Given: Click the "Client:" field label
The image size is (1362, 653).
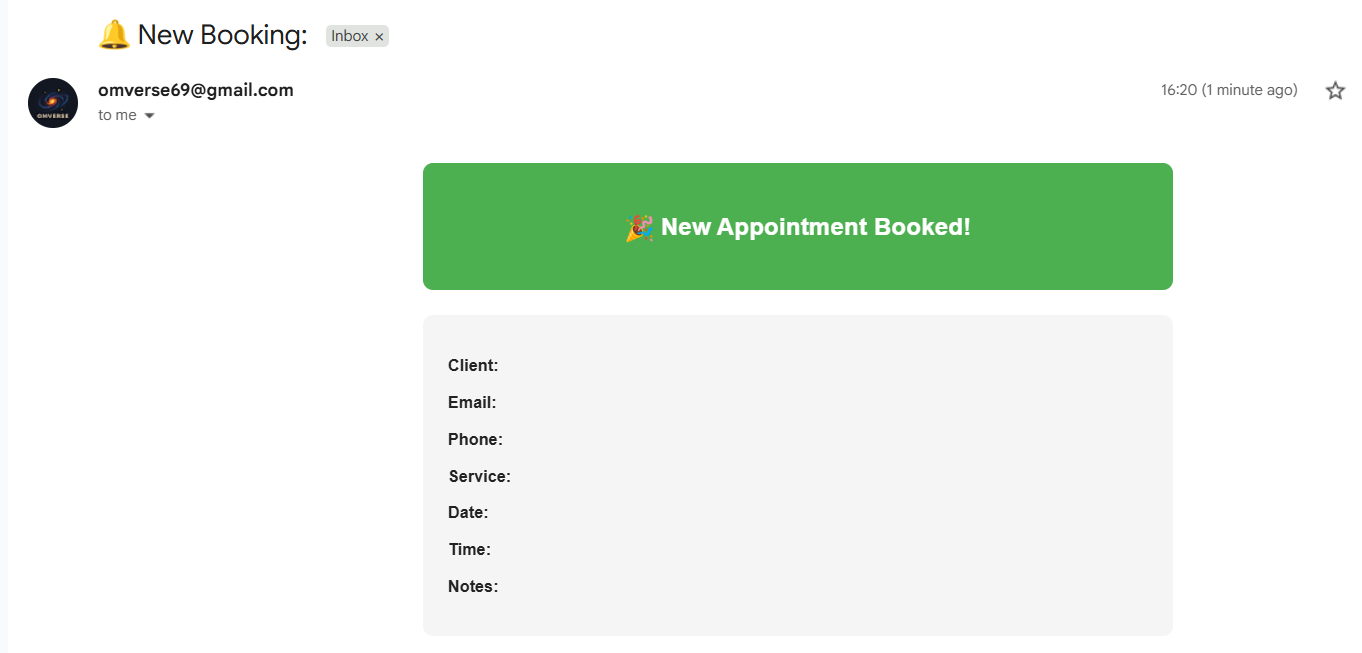Looking at the screenshot, I should (473, 366).
